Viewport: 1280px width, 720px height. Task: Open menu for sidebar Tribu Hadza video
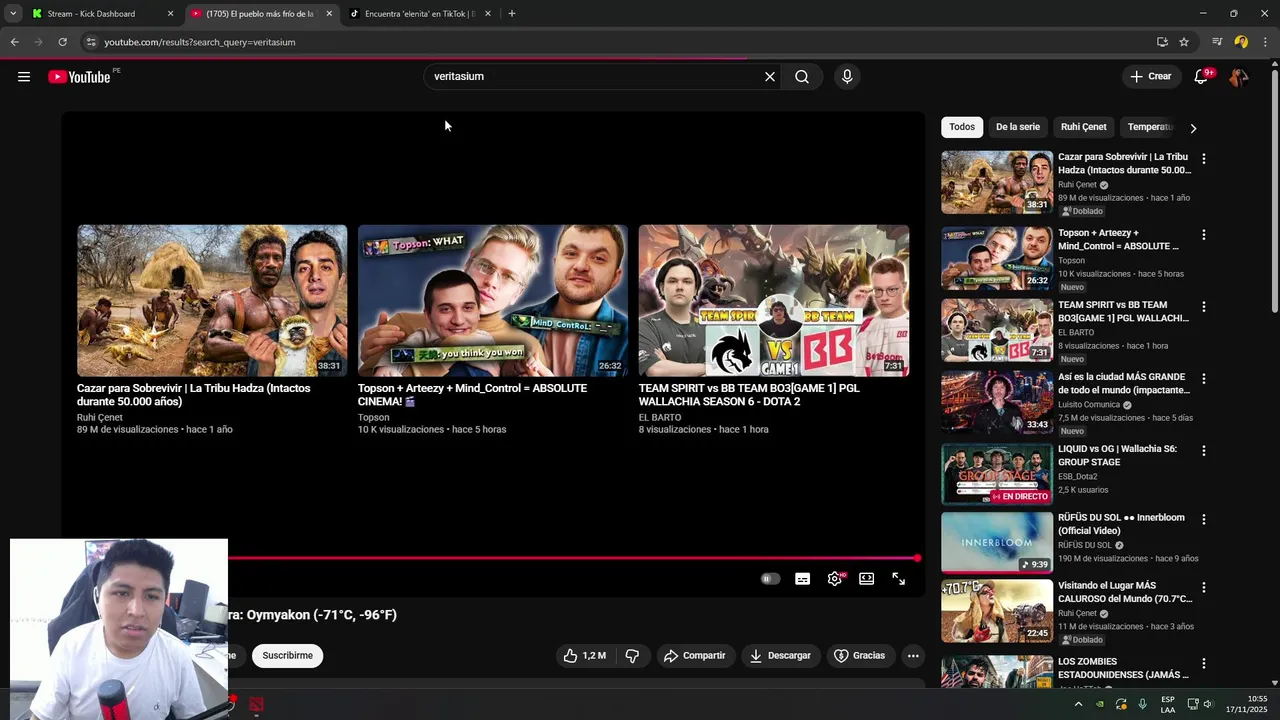tap(1204, 159)
